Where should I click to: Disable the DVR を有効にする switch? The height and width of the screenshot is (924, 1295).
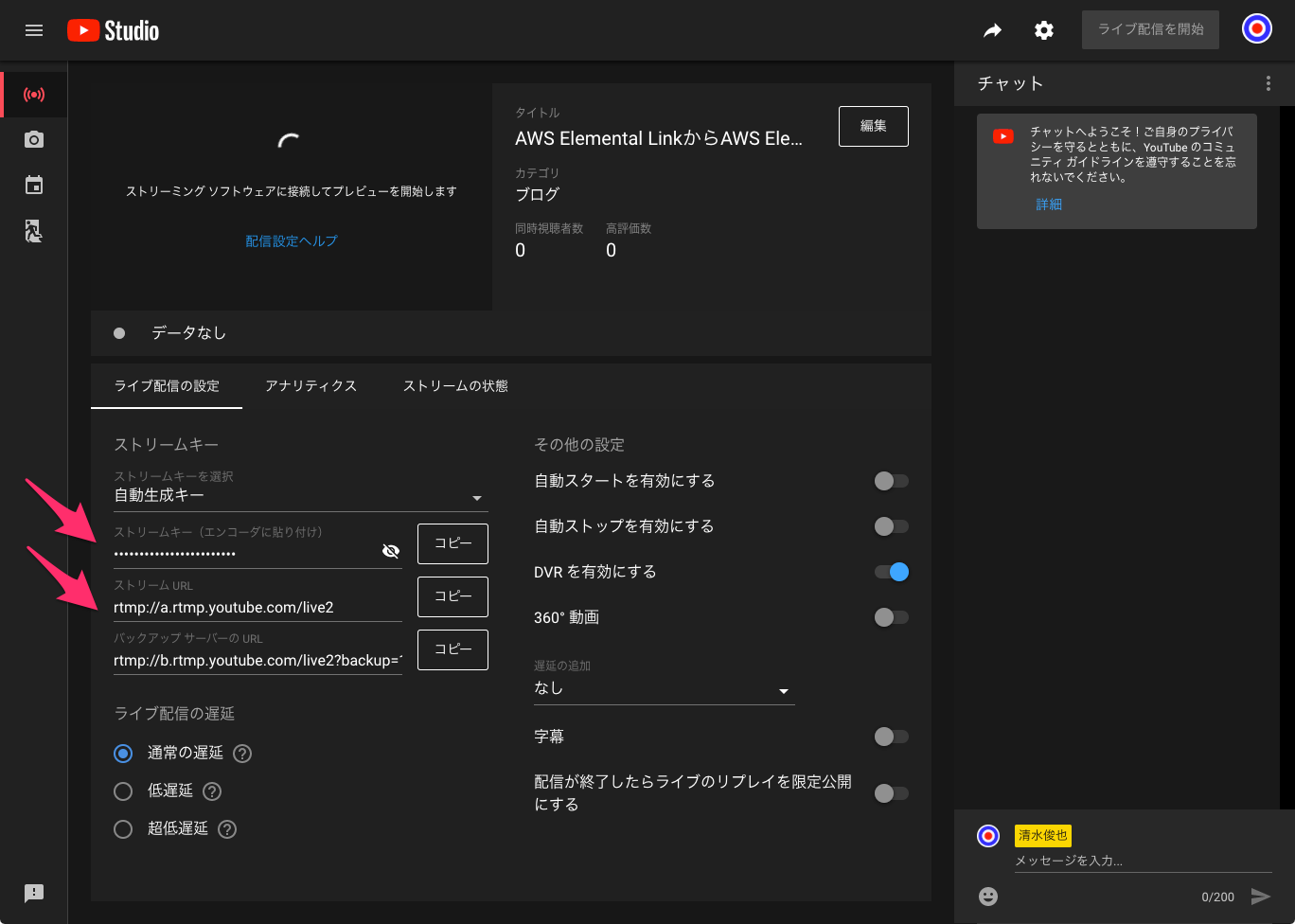click(x=891, y=572)
